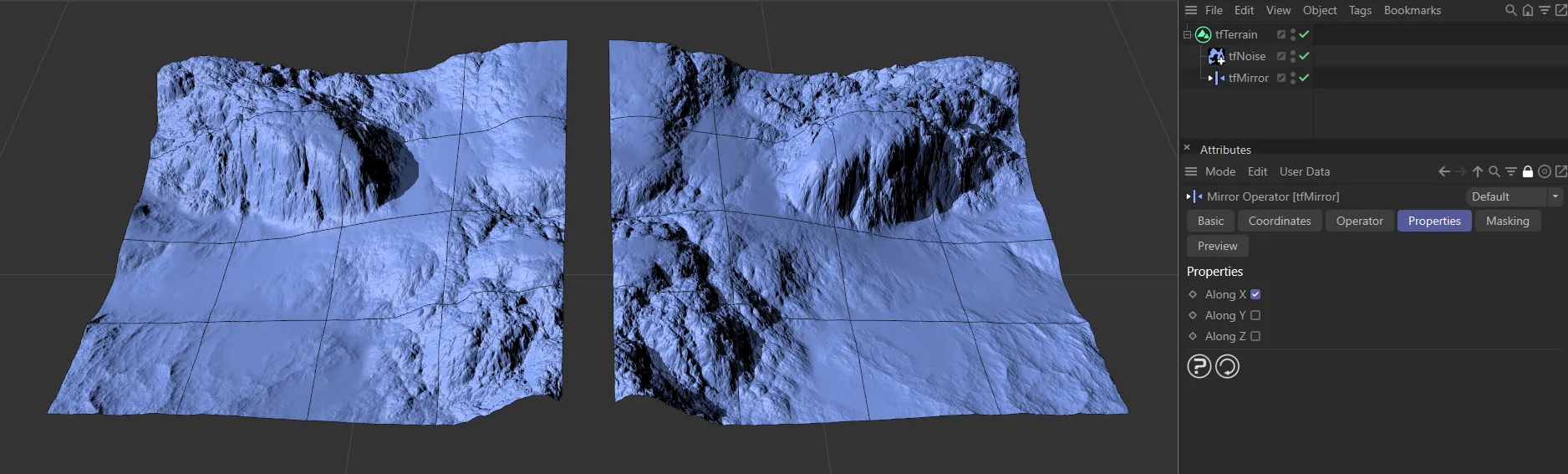This screenshot has height=474, width=1568.
Task: Open the Tags menu
Action: (1360, 10)
